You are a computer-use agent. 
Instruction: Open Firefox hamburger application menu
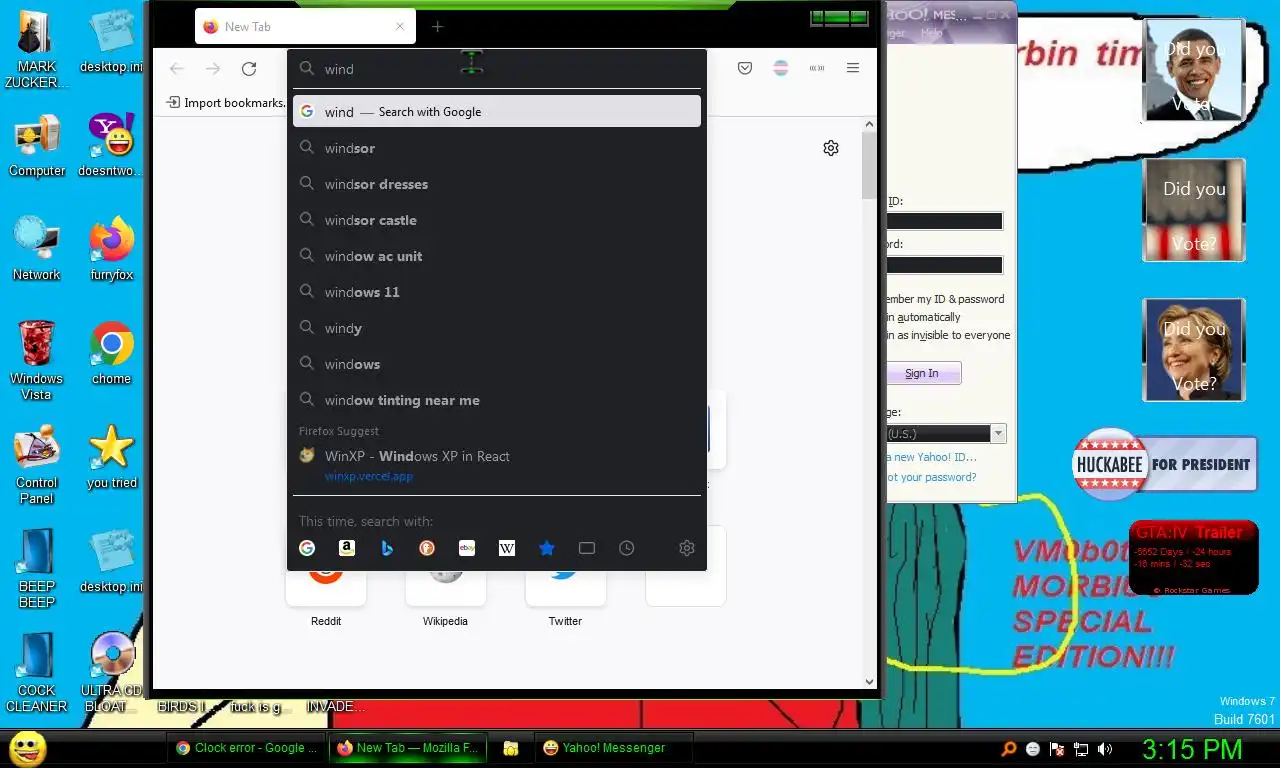(853, 68)
